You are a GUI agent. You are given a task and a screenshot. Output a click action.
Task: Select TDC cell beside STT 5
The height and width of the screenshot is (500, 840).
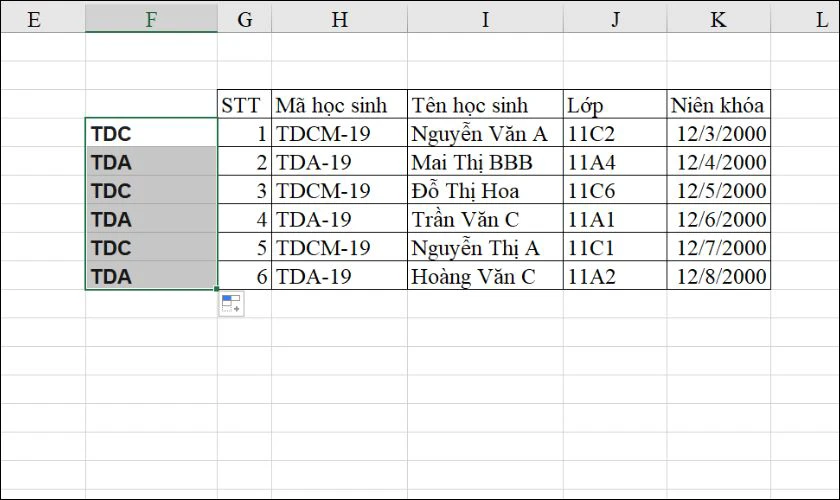pyautogui.click(x=151, y=247)
